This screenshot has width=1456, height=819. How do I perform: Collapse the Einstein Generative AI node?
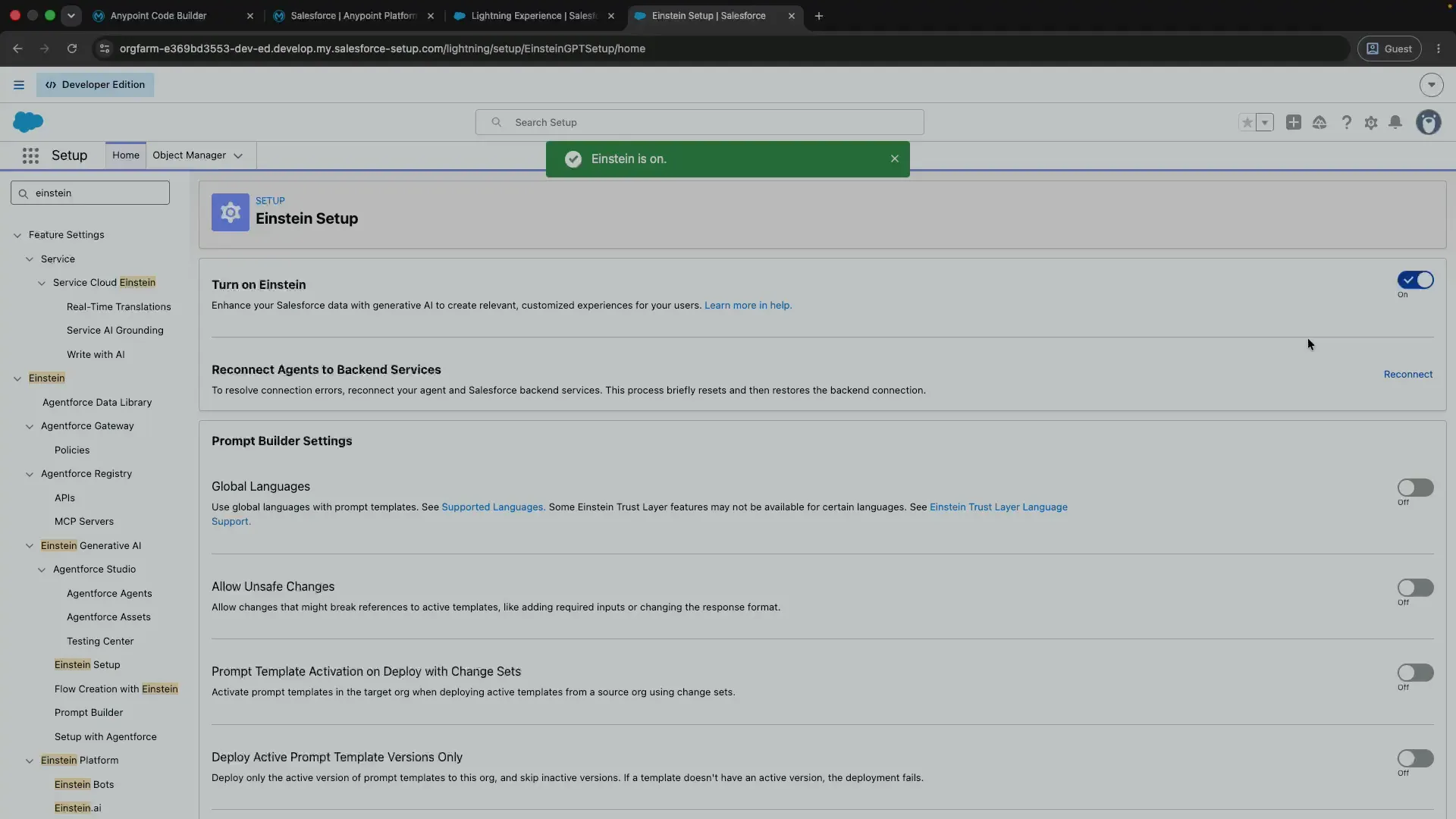coord(30,546)
